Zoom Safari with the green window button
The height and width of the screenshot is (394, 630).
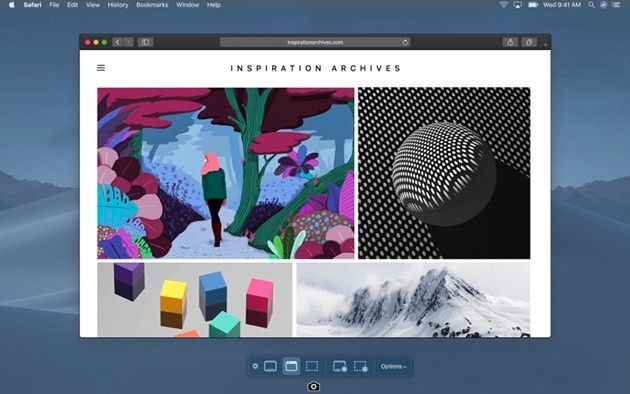[104, 42]
